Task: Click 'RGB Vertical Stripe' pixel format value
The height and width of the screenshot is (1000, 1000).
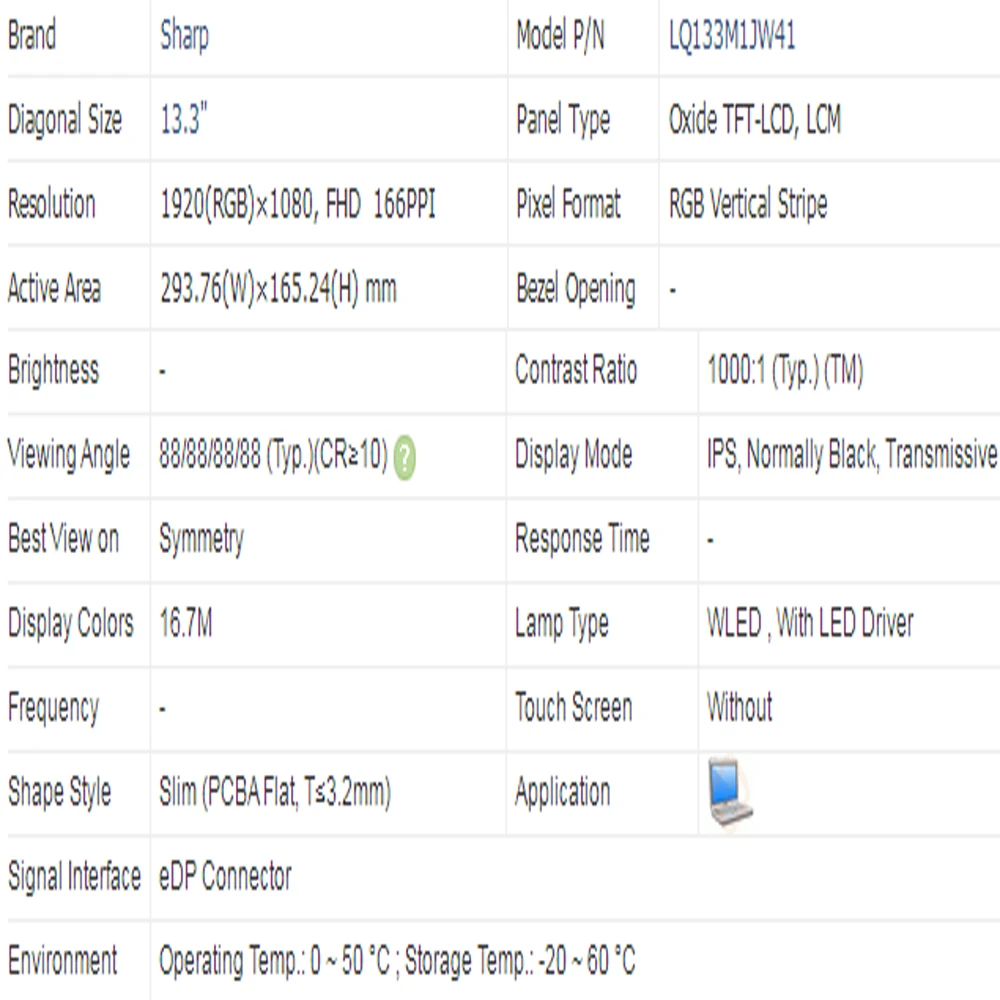Action: (747, 204)
